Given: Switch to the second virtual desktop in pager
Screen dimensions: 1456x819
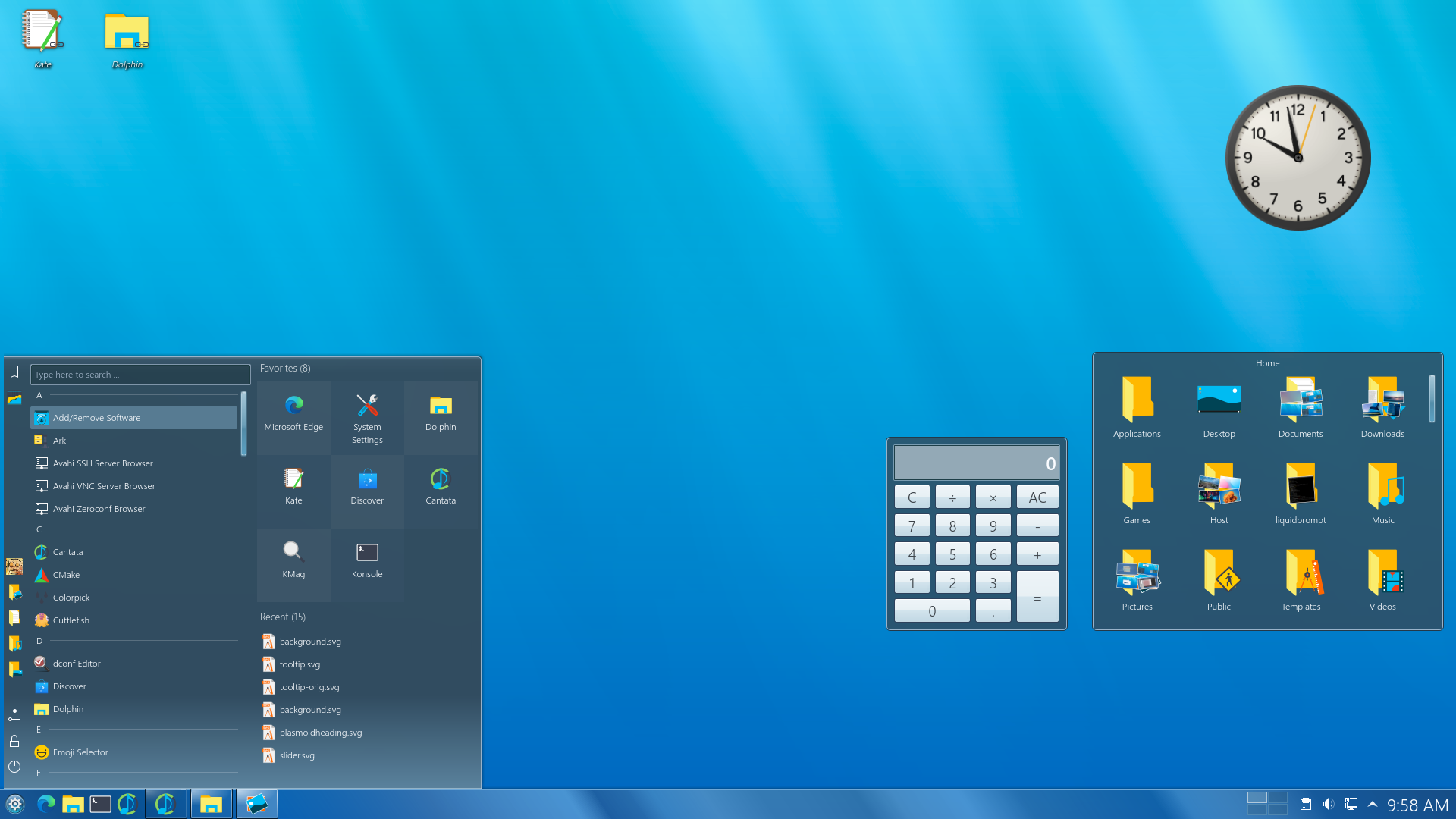Looking at the screenshot, I should pyautogui.click(x=1278, y=798).
